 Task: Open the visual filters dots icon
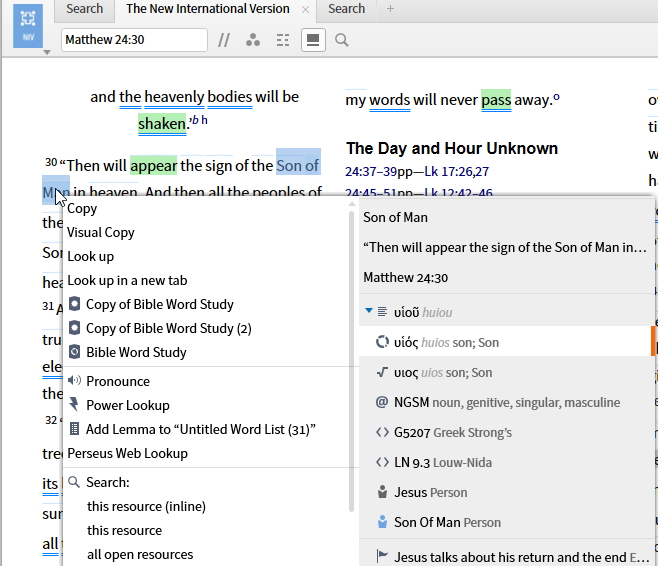[x=283, y=40]
